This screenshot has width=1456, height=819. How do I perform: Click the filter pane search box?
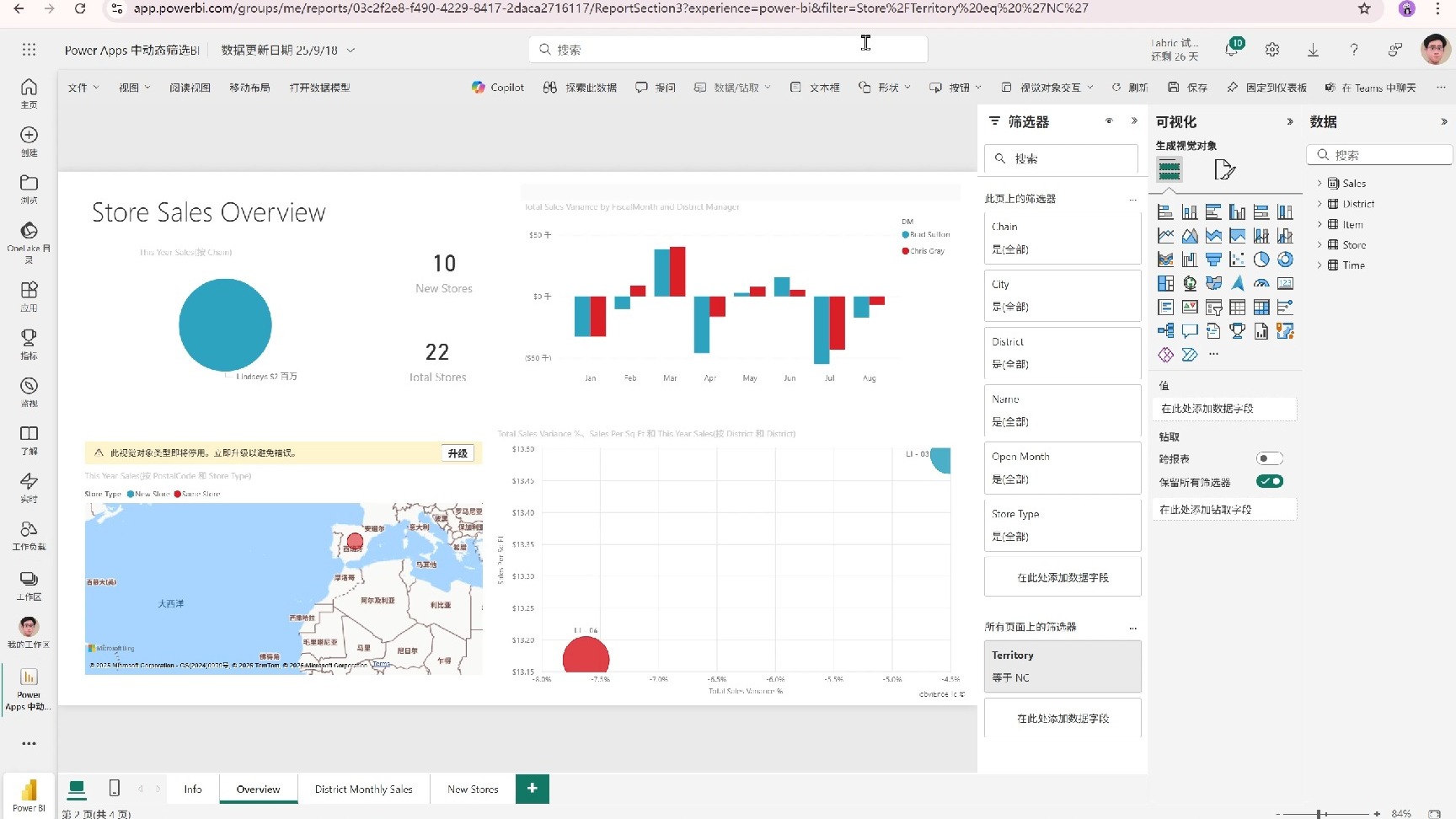pyautogui.click(x=1061, y=159)
